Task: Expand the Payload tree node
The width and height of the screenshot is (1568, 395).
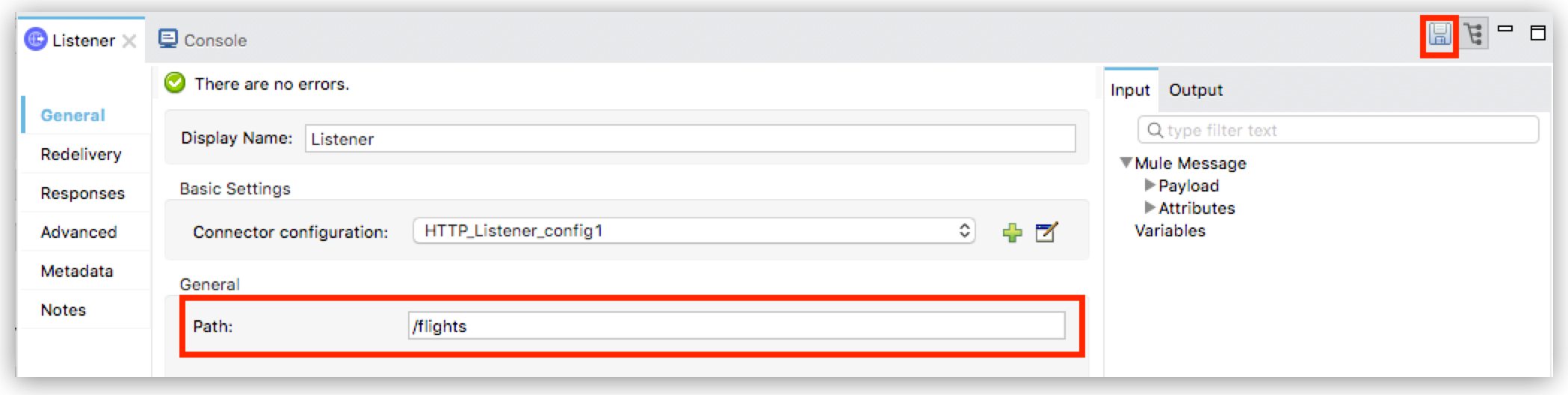Action: click(1149, 186)
